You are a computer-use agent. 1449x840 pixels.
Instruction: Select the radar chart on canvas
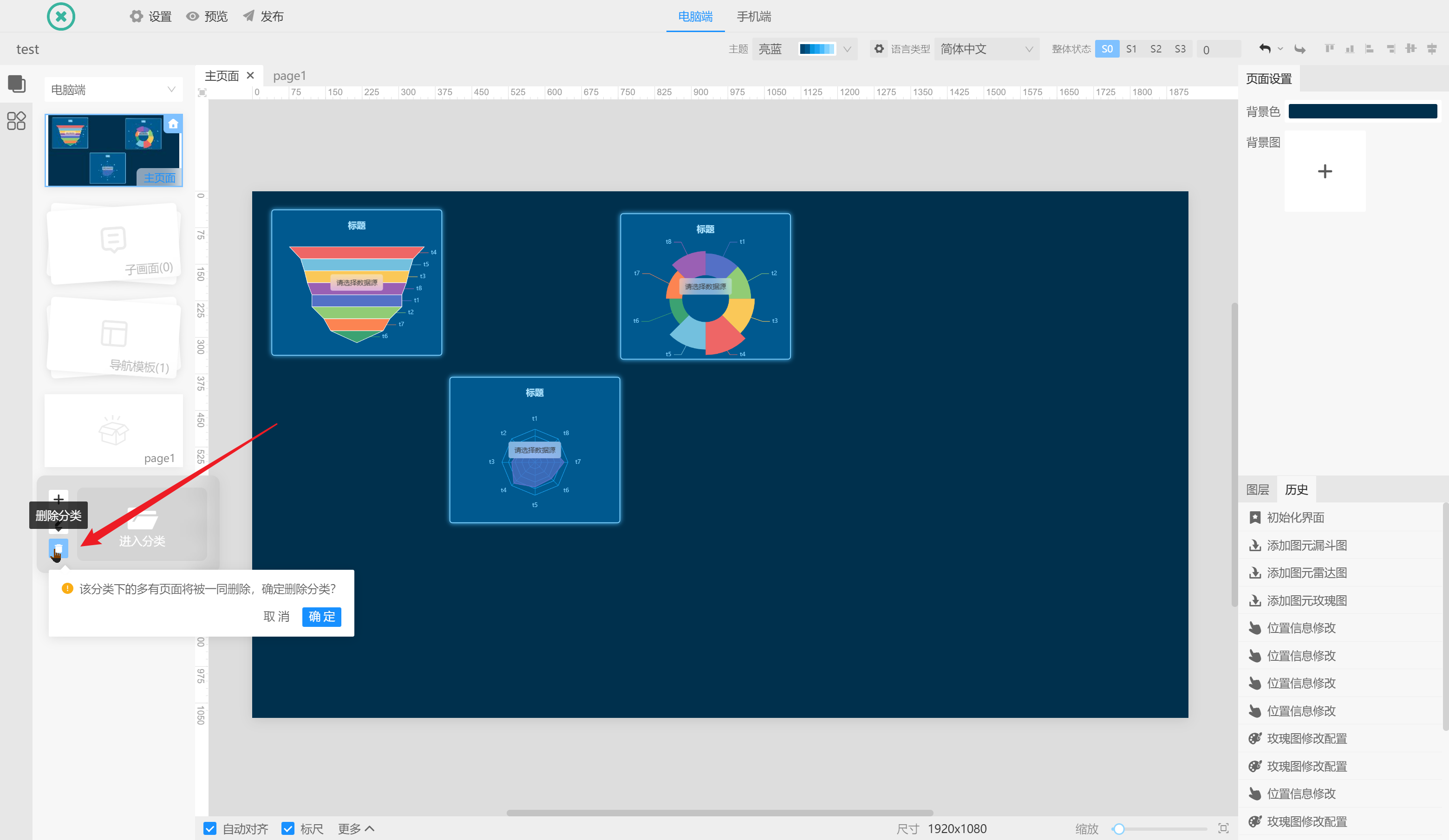(534, 450)
